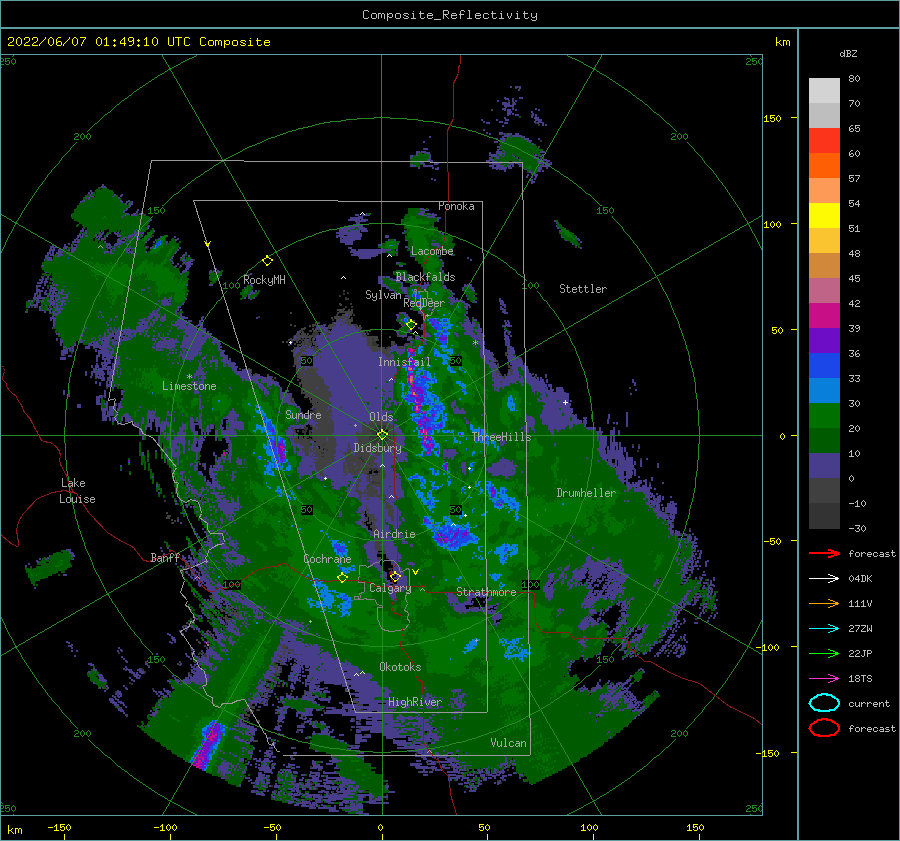Click the 2022/06/07 01:49:10 UTC timestamp

coord(98,41)
